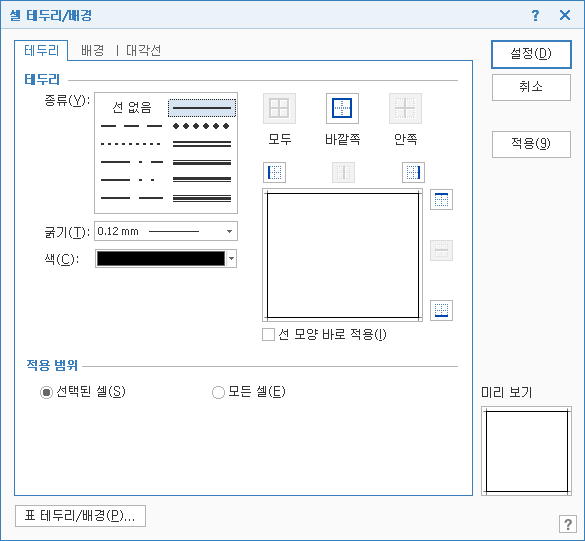Toggle top border line icon
Screen dimensions: 585x541
coord(441,200)
